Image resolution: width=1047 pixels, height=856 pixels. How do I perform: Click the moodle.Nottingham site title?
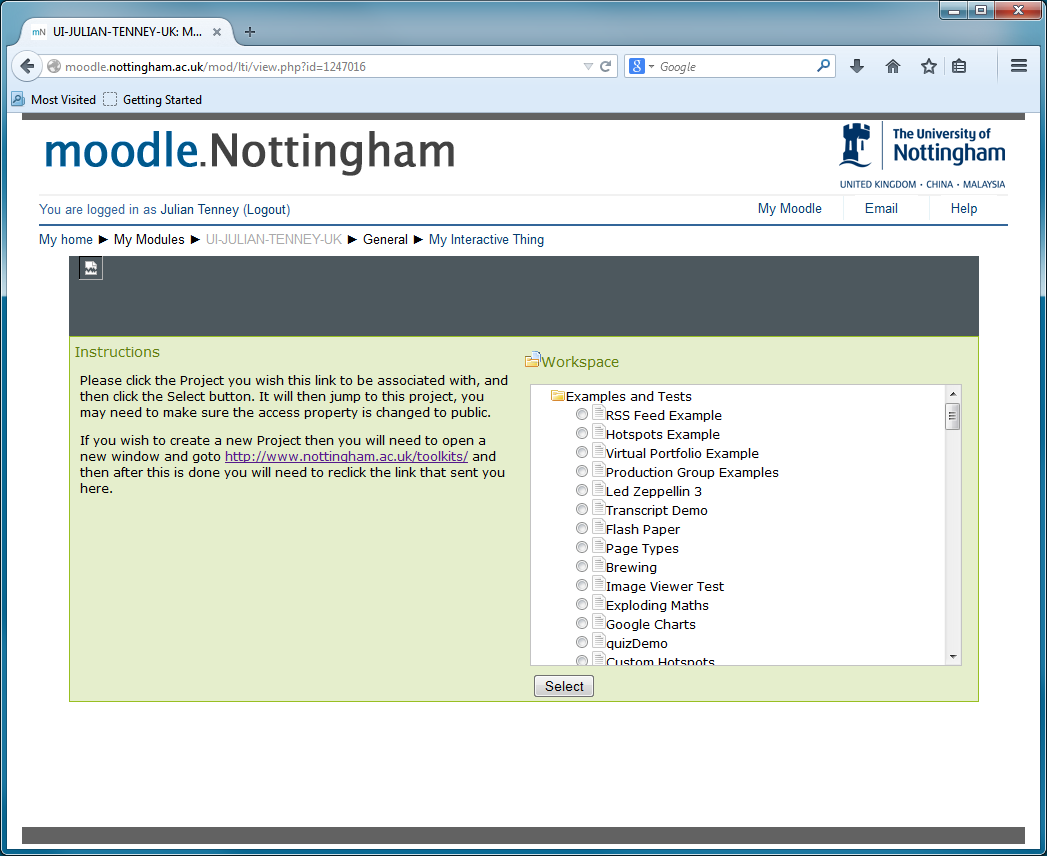250,151
